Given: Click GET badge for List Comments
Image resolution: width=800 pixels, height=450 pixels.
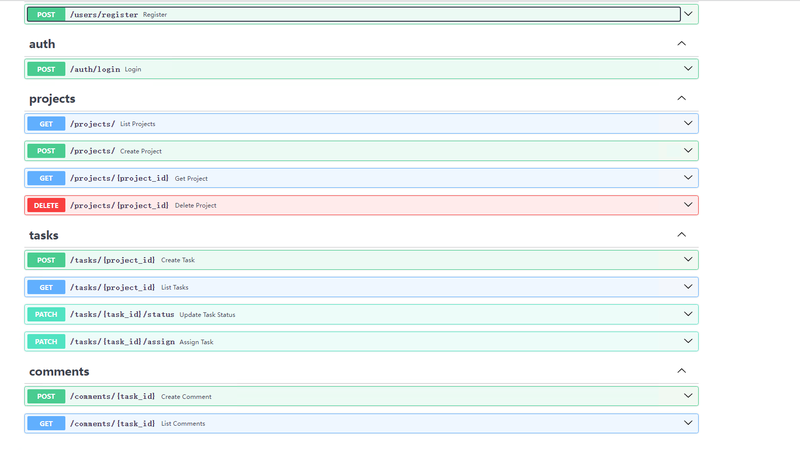Looking at the screenshot, I should point(46,423).
